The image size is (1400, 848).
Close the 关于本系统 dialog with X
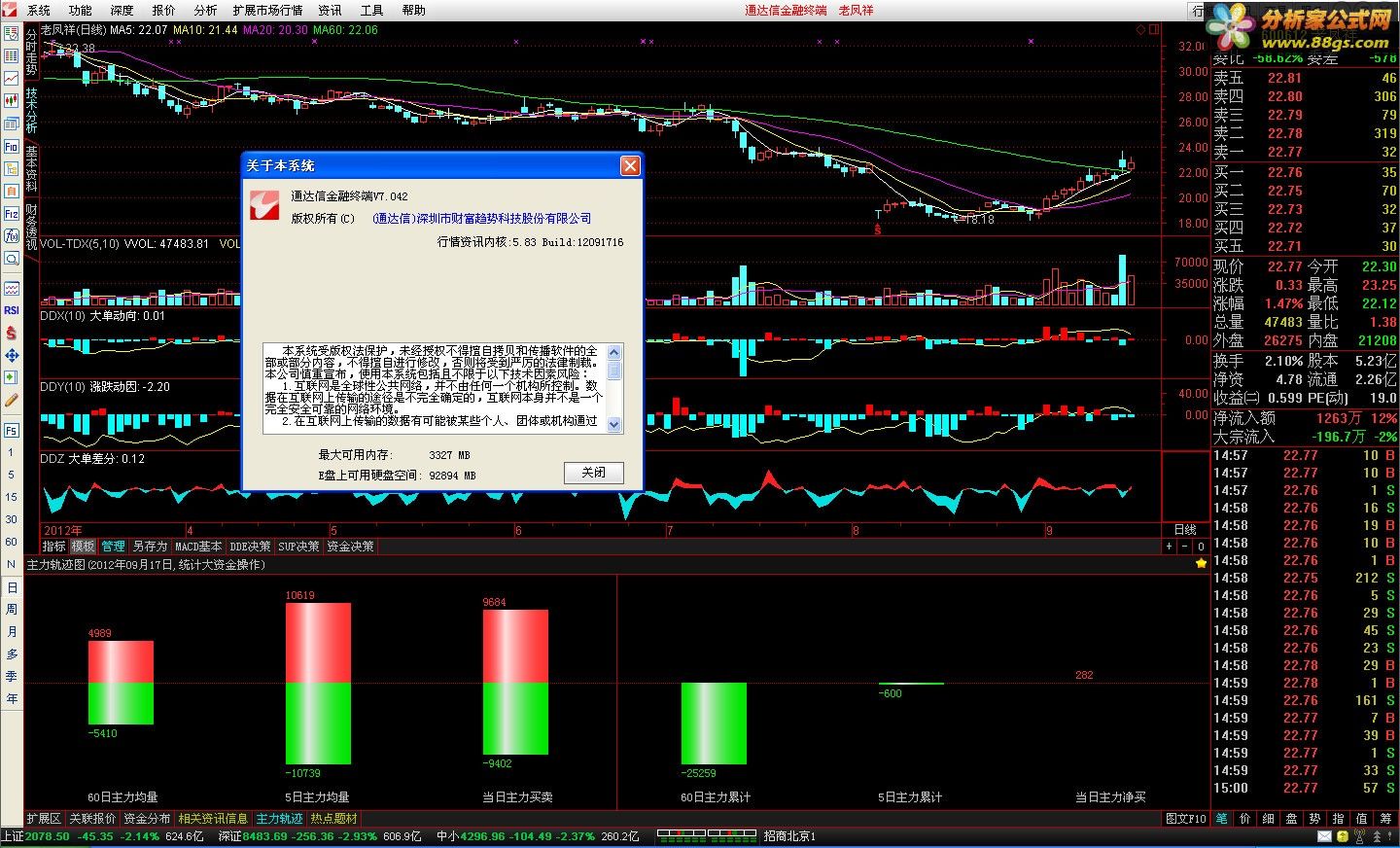pyautogui.click(x=630, y=166)
